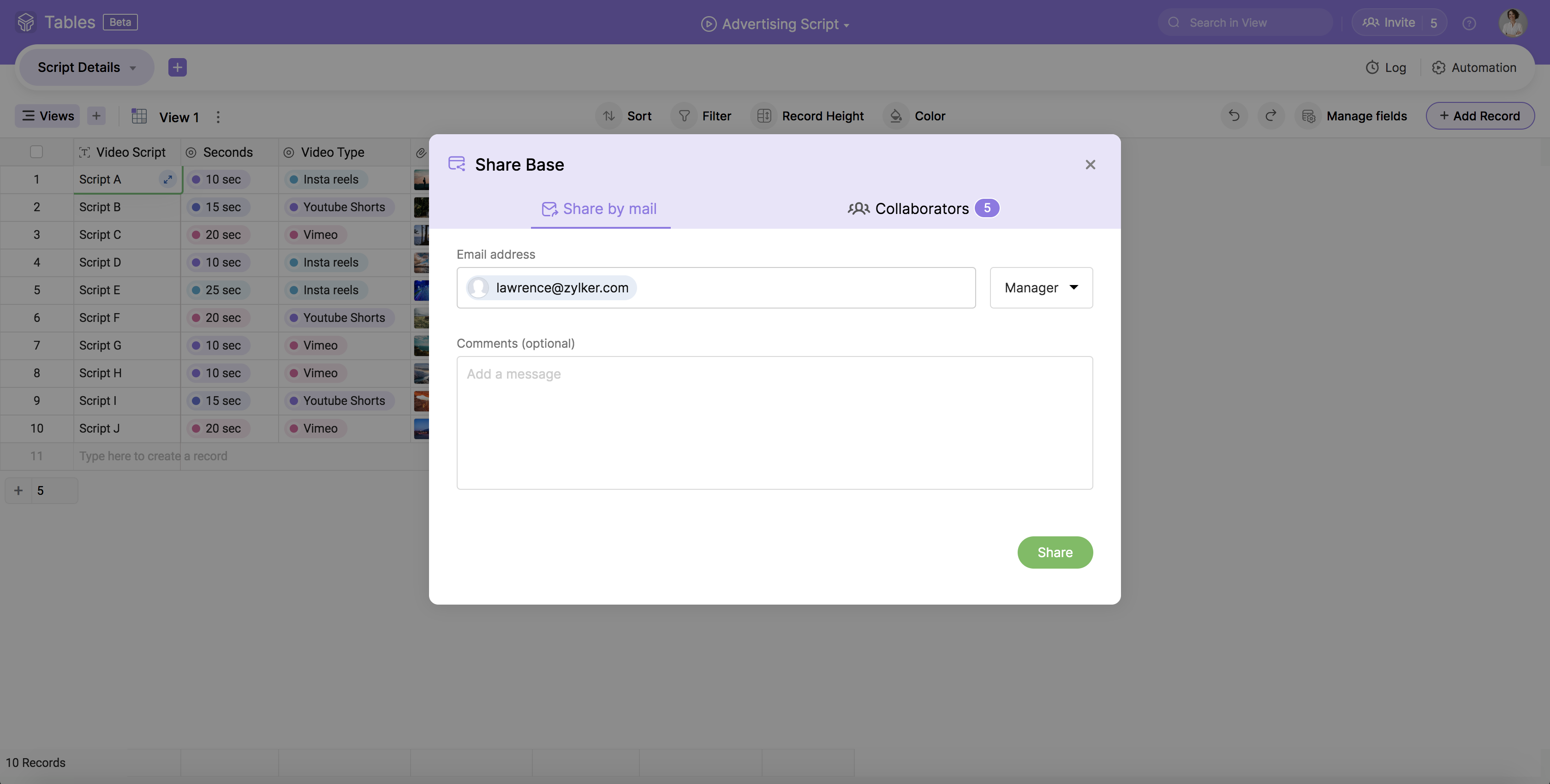The width and height of the screenshot is (1550, 784).
Task: Switch to the Collaborators tab
Action: 923,209
